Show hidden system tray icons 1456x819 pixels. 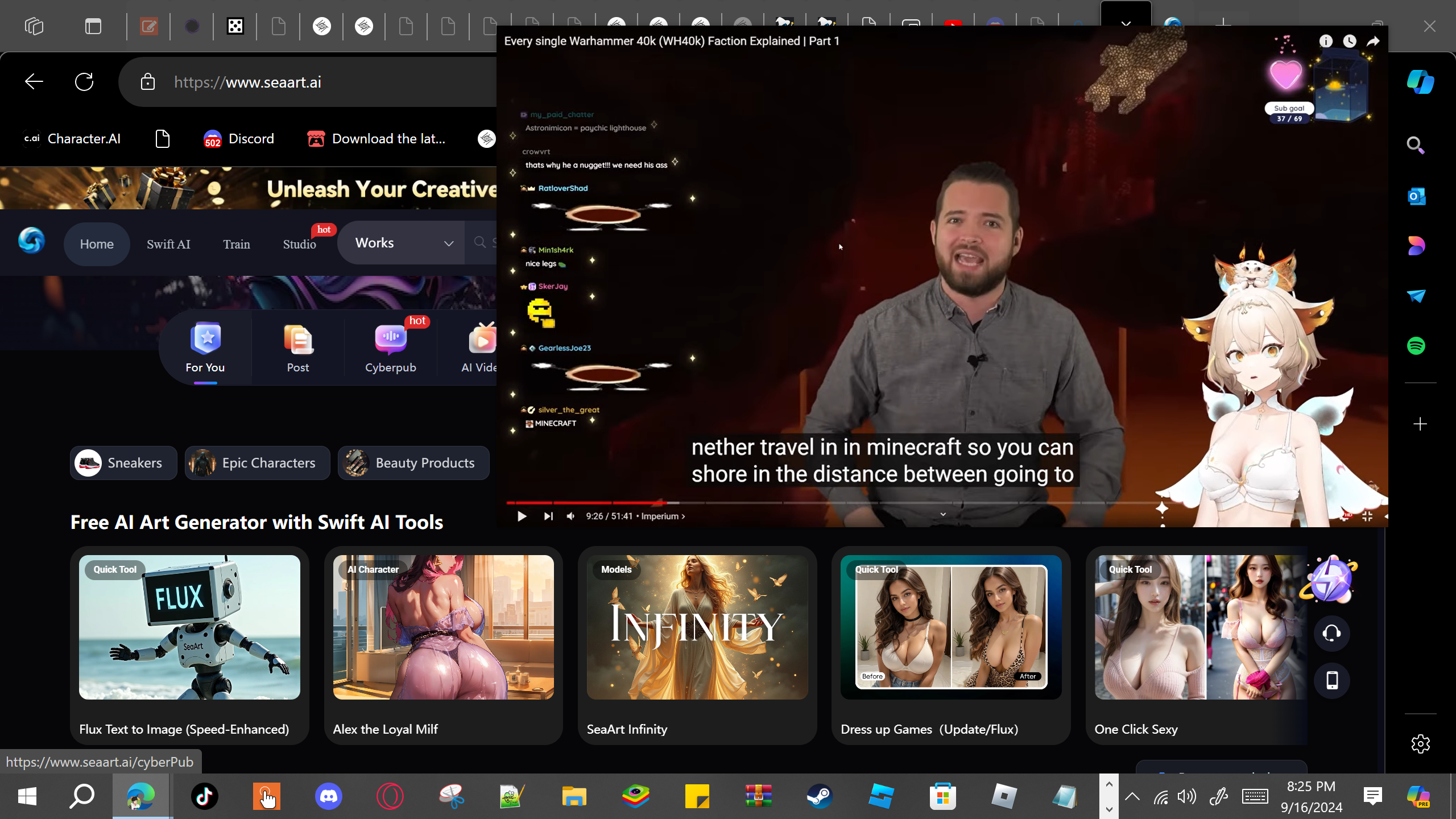click(x=1132, y=796)
